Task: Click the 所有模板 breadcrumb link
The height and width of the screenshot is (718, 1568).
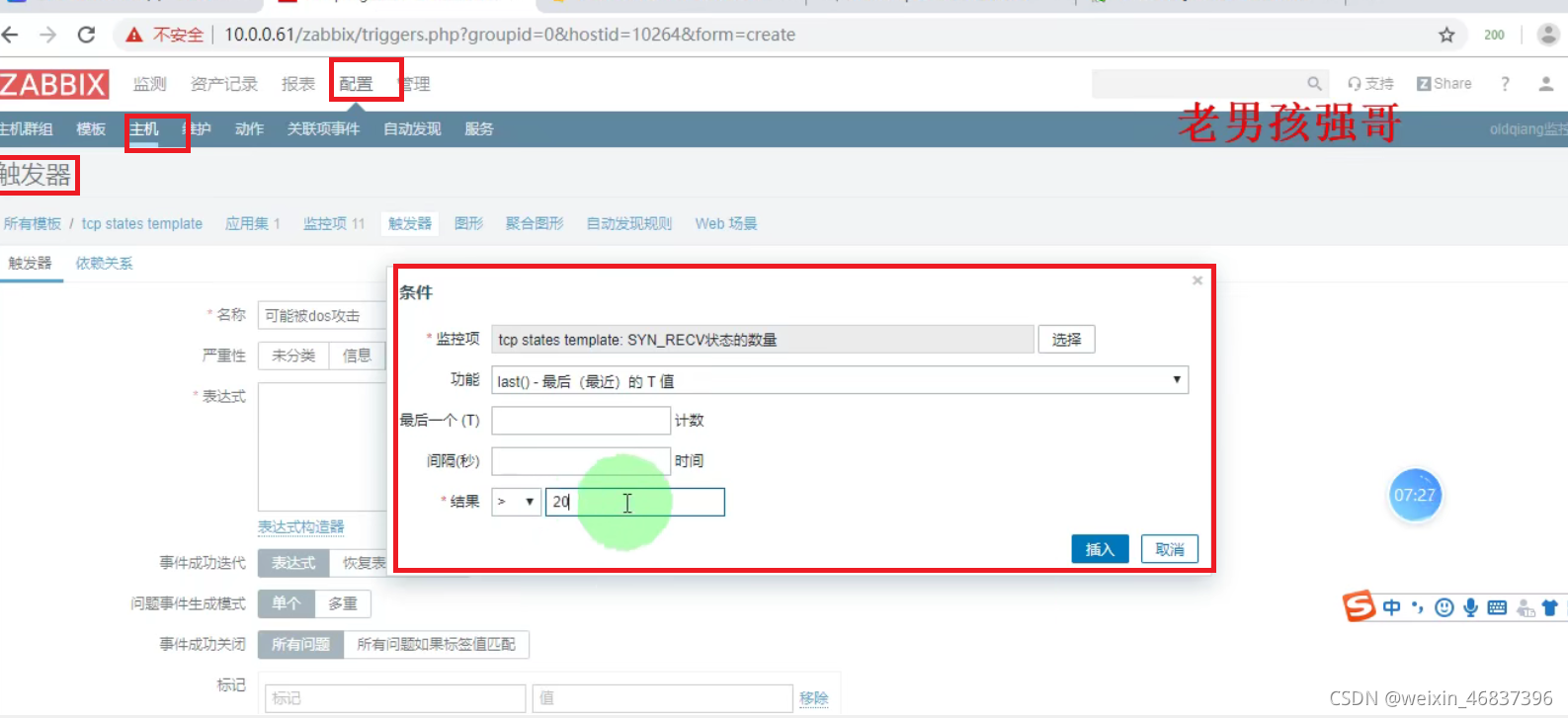Action: pos(33,224)
